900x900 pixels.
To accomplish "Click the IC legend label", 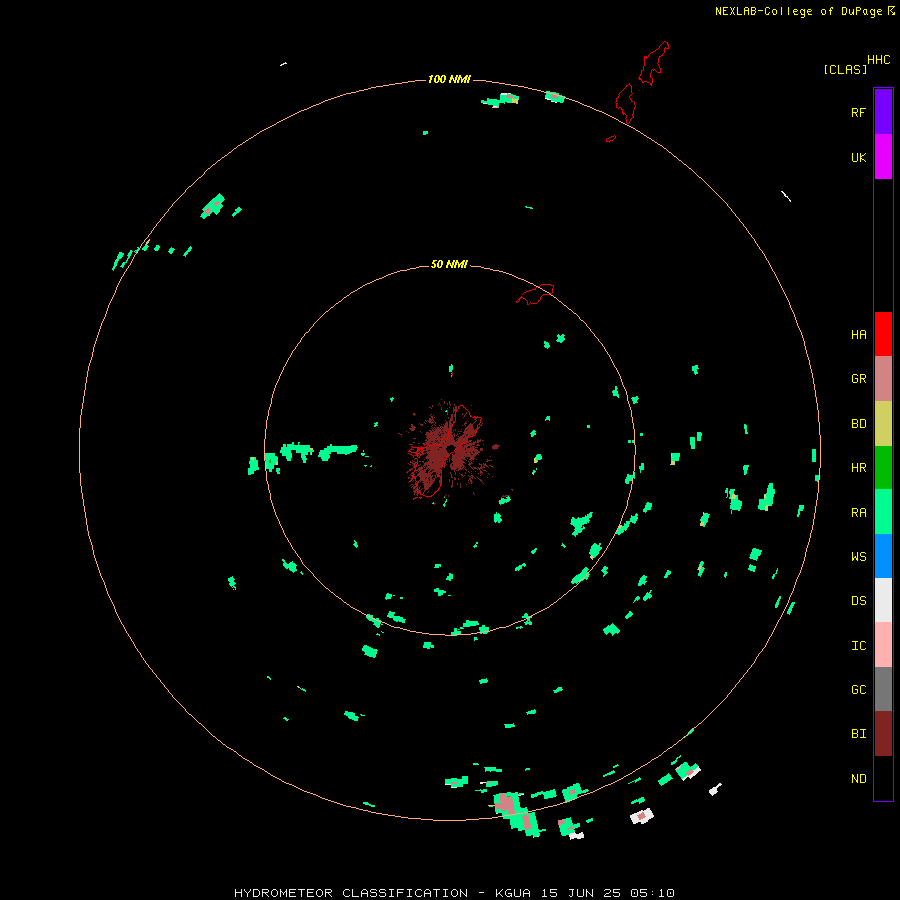I will 858,645.
